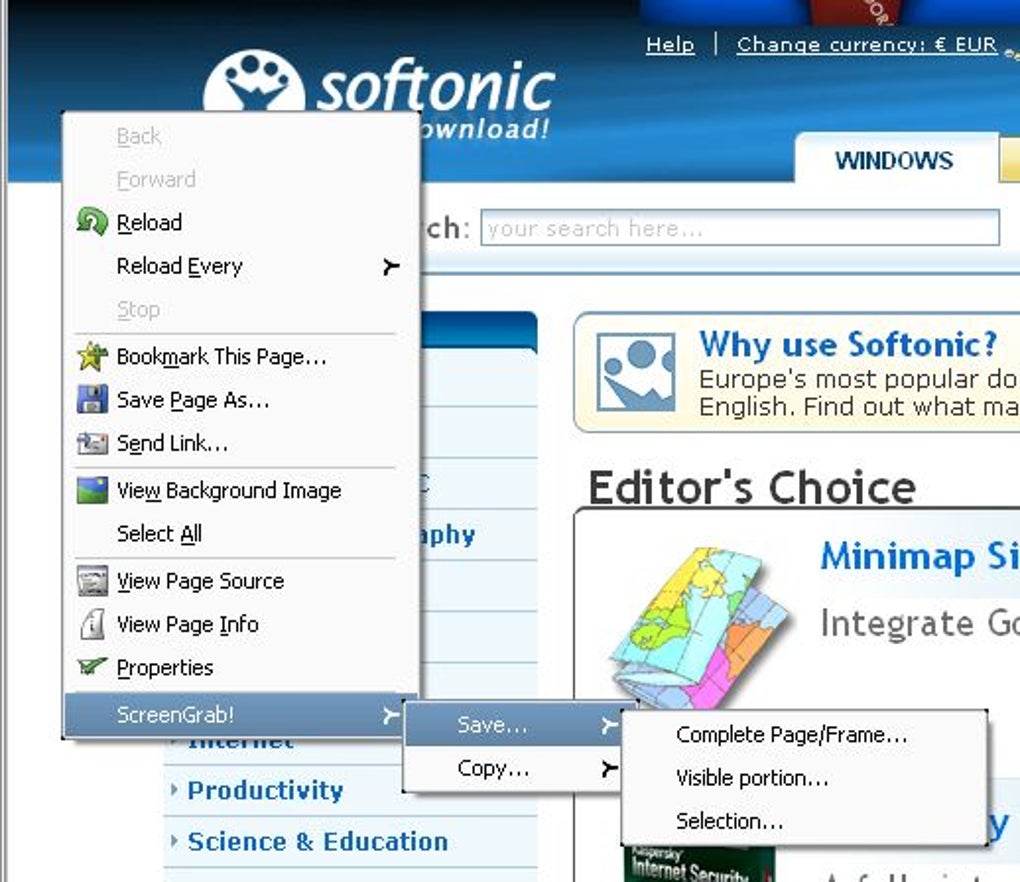Click the search input field

tap(740, 228)
